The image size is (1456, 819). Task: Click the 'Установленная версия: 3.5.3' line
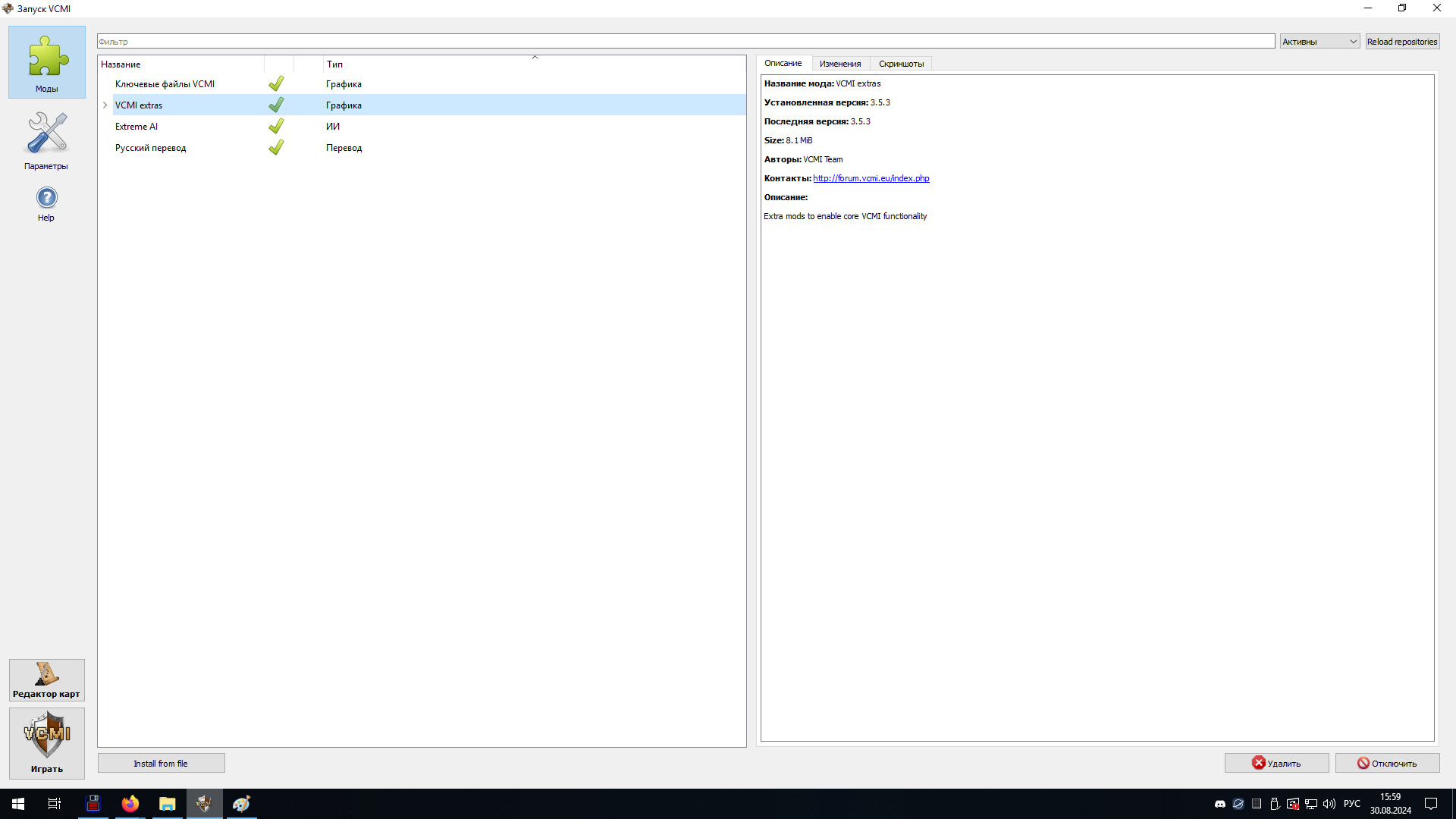[827, 102]
